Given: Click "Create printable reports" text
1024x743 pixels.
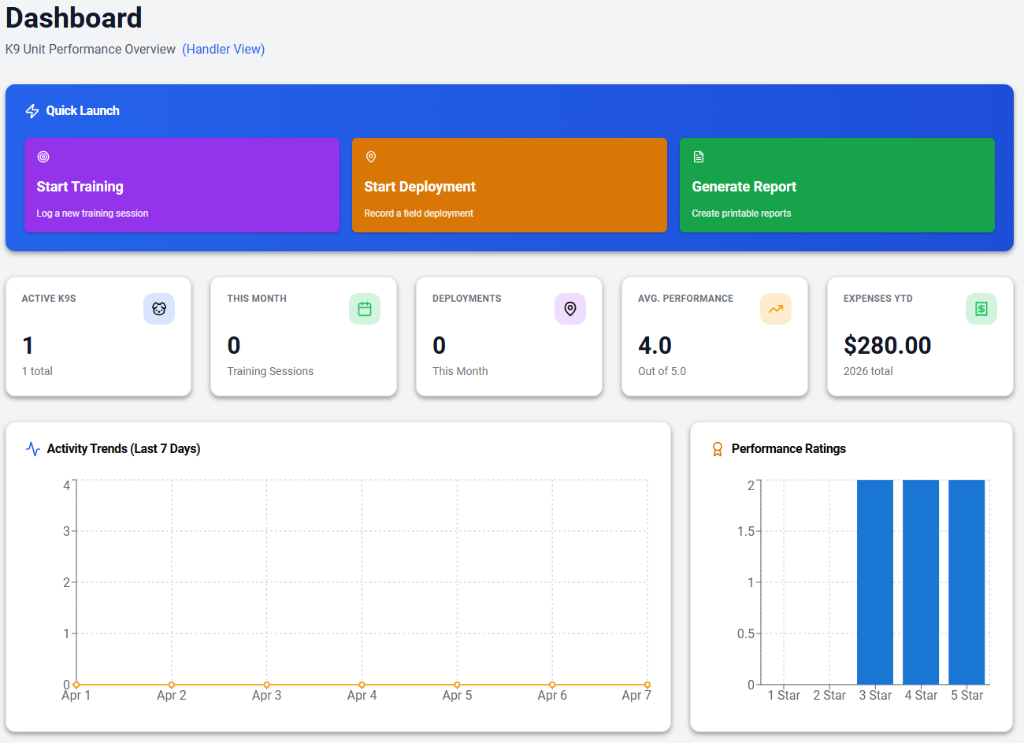Looking at the screenshot, I should click(741, 213).
